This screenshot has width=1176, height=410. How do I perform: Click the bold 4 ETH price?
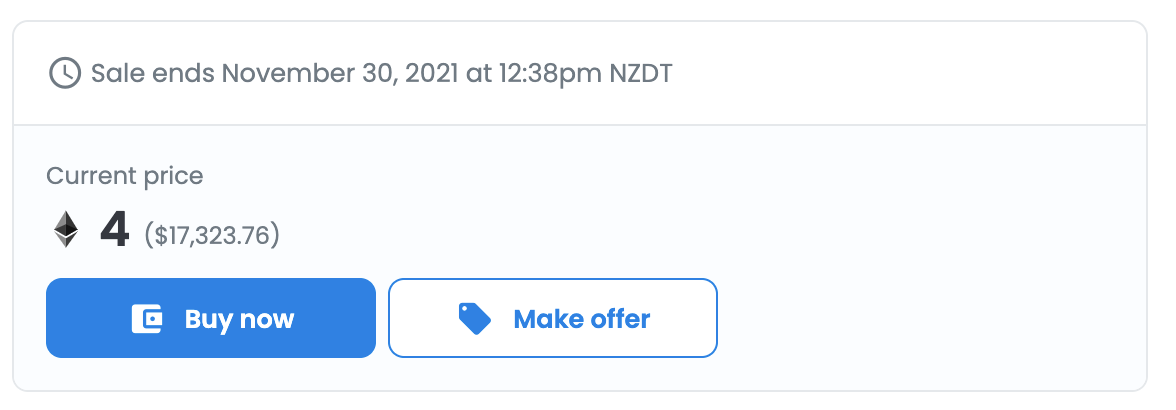(x=115, y=231)
